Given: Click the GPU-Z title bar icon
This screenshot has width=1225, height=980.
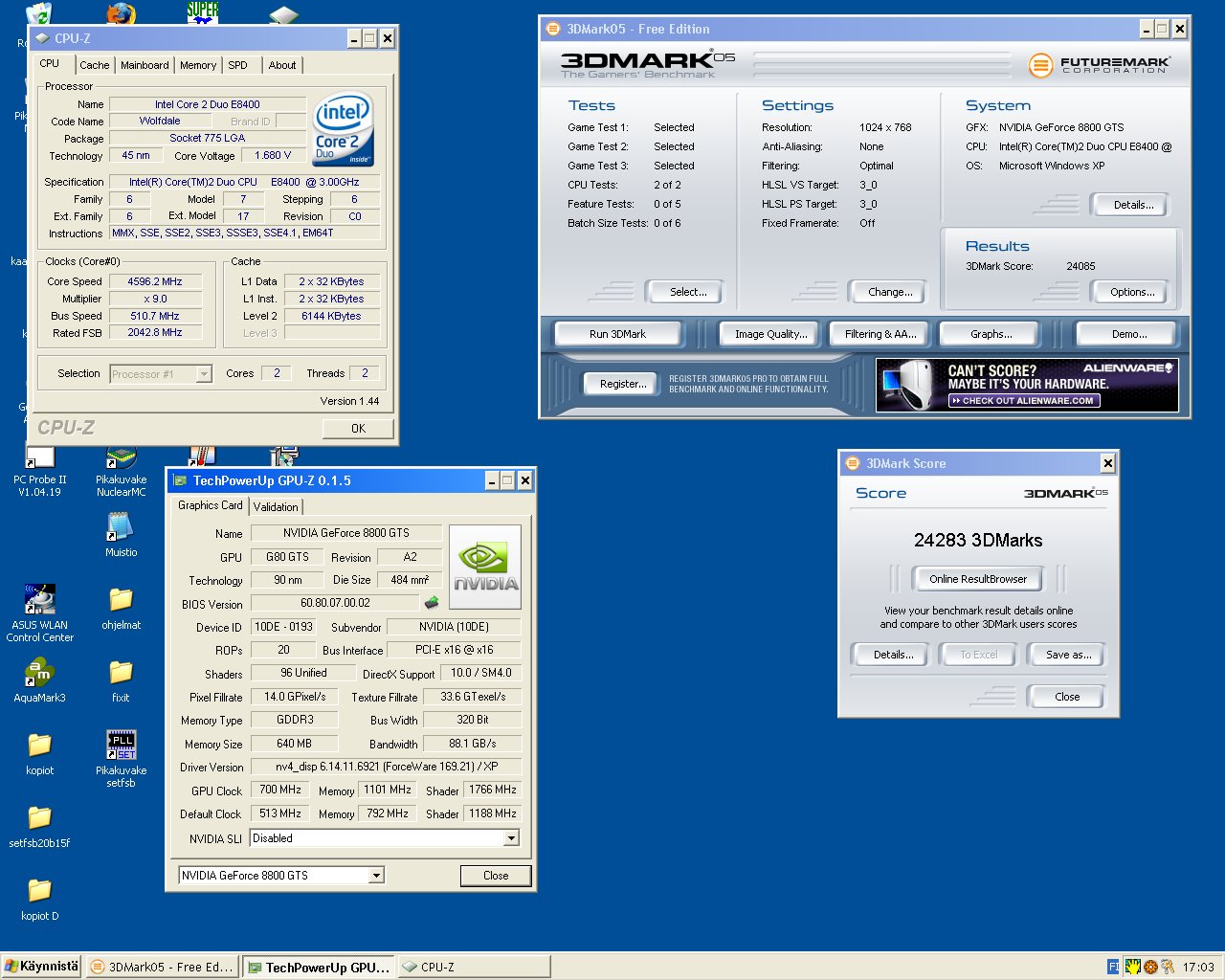Looking at the screenshot, I should (x=179, y=480).
